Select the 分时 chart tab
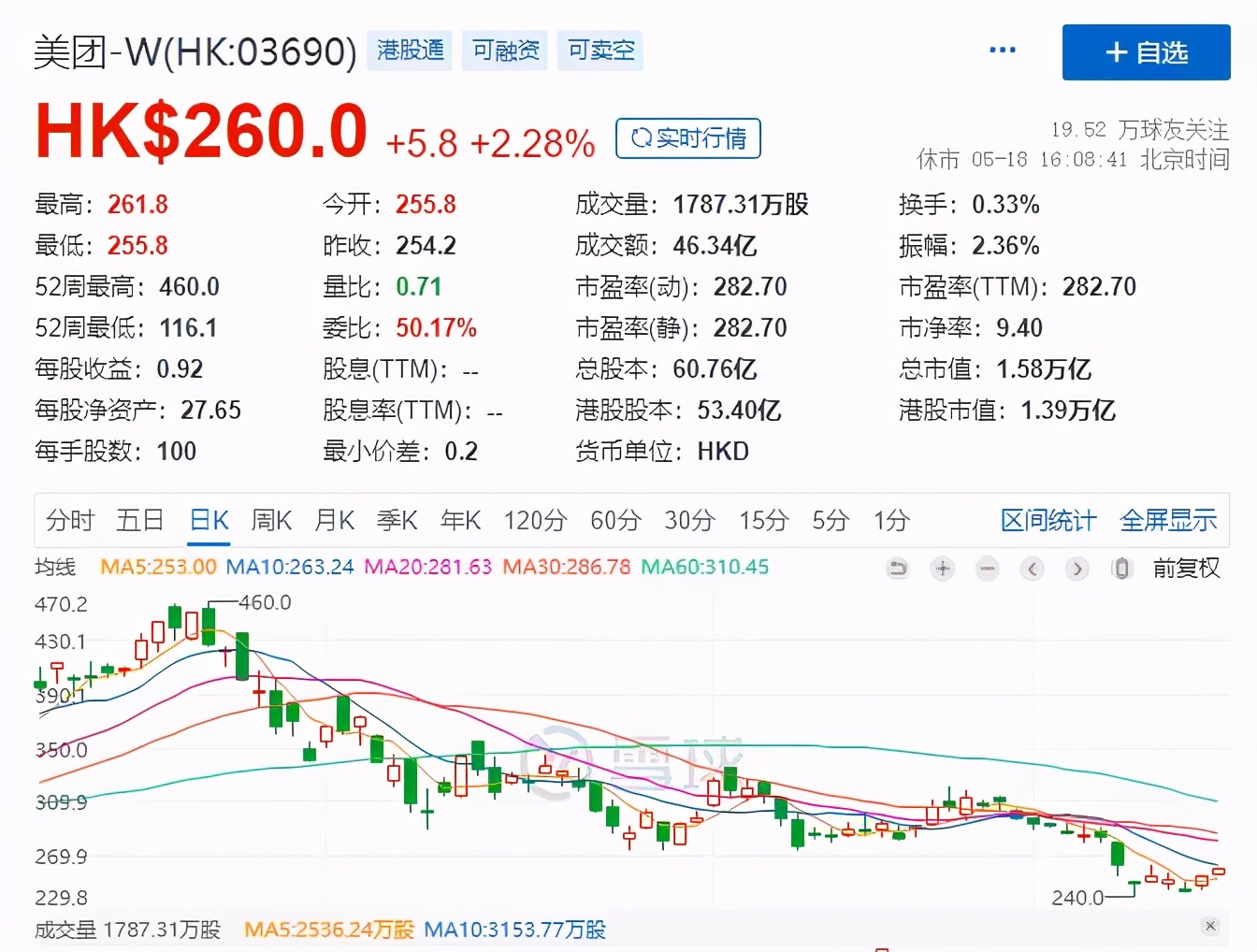 [x=71, y=520]
